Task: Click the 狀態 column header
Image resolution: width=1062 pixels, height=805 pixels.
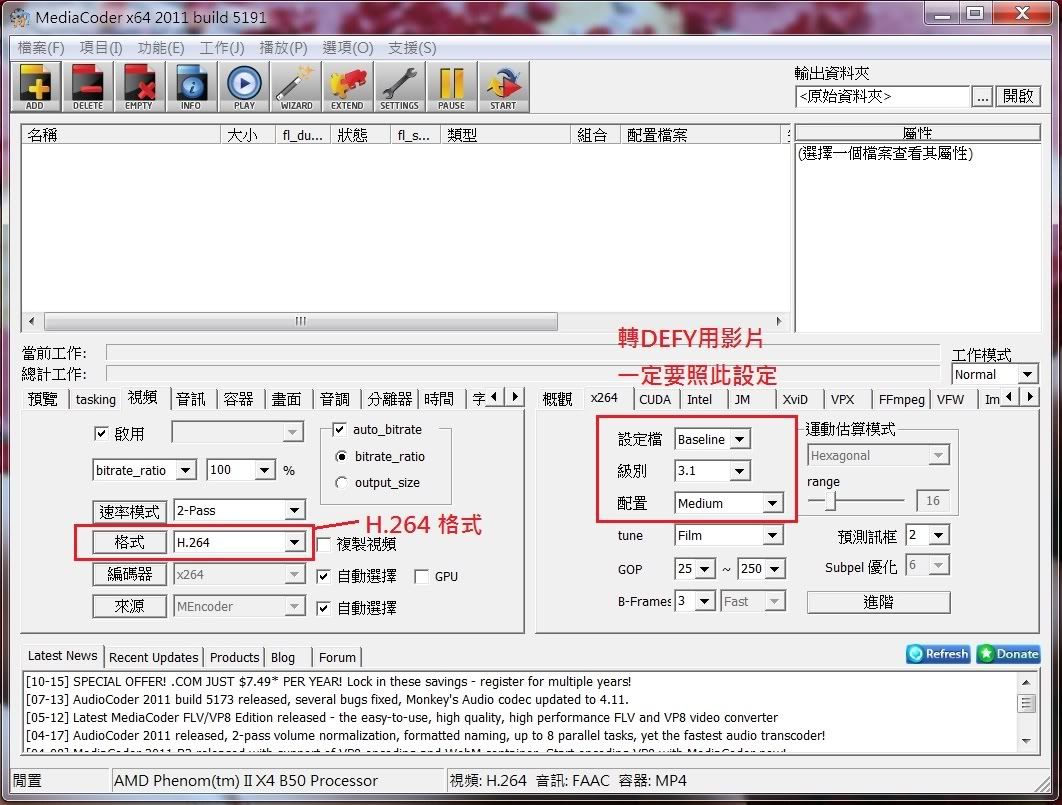Action: point(360,135)
